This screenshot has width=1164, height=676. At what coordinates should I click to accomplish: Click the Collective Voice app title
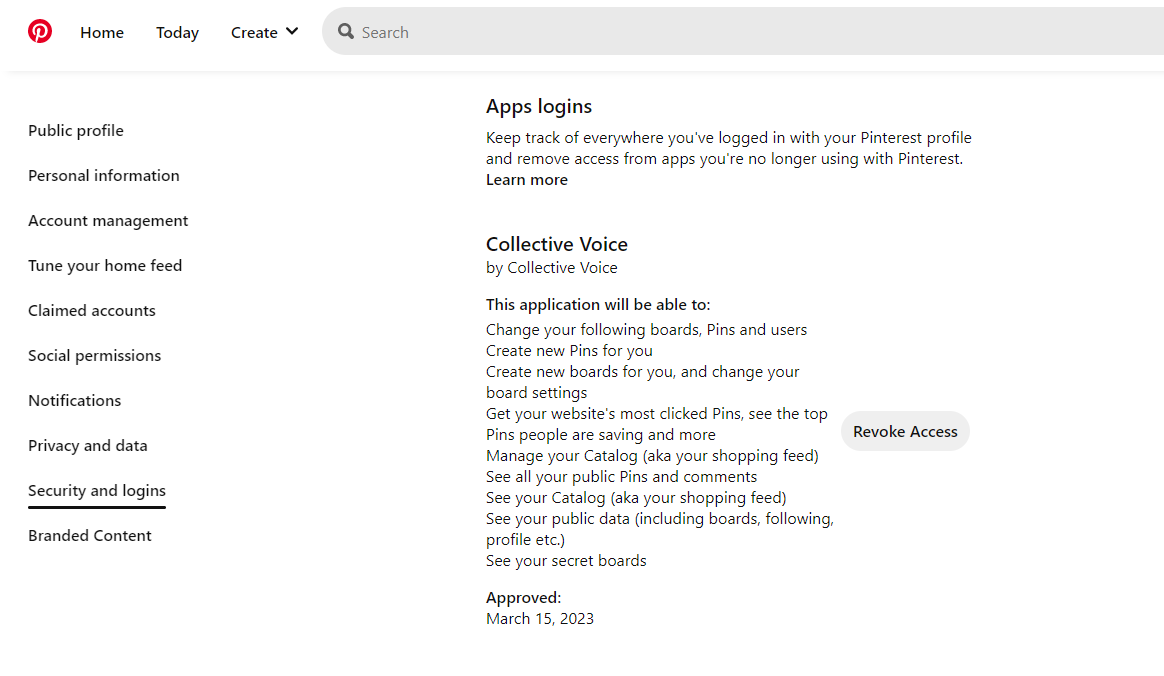[x=557, y=244]
